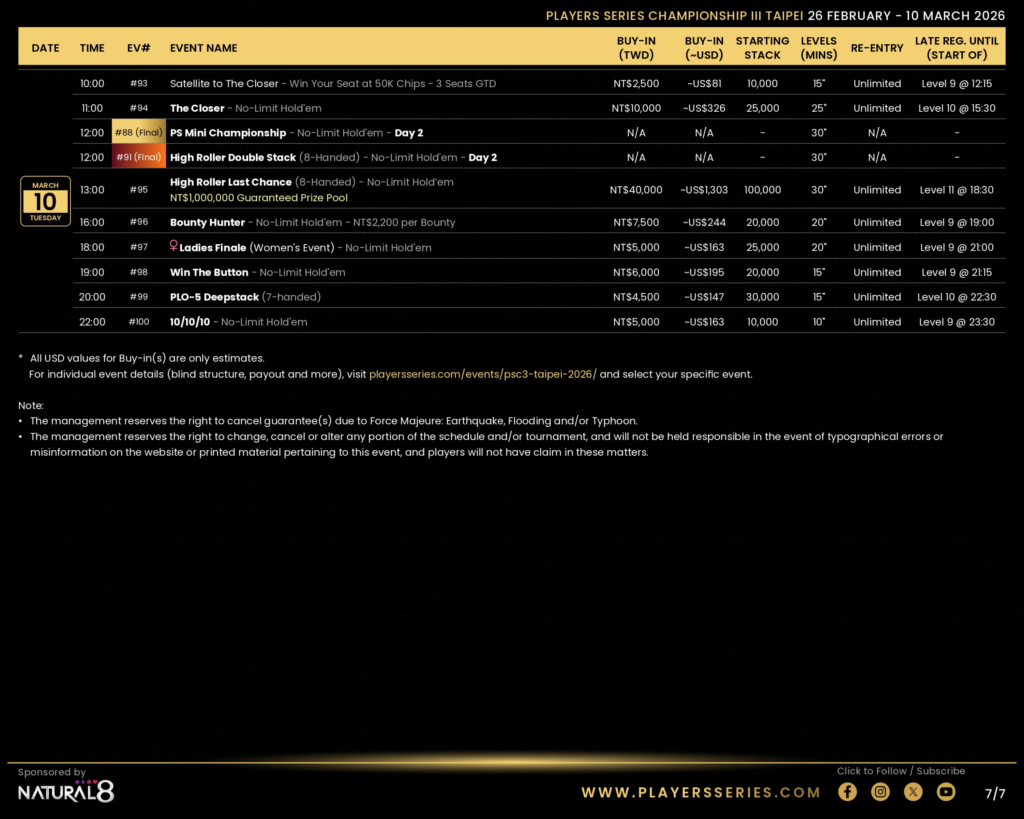Open the playersseries.com/events/psc3-taipei-2026/ link
1024x819 pixels.
coord(482,374)
